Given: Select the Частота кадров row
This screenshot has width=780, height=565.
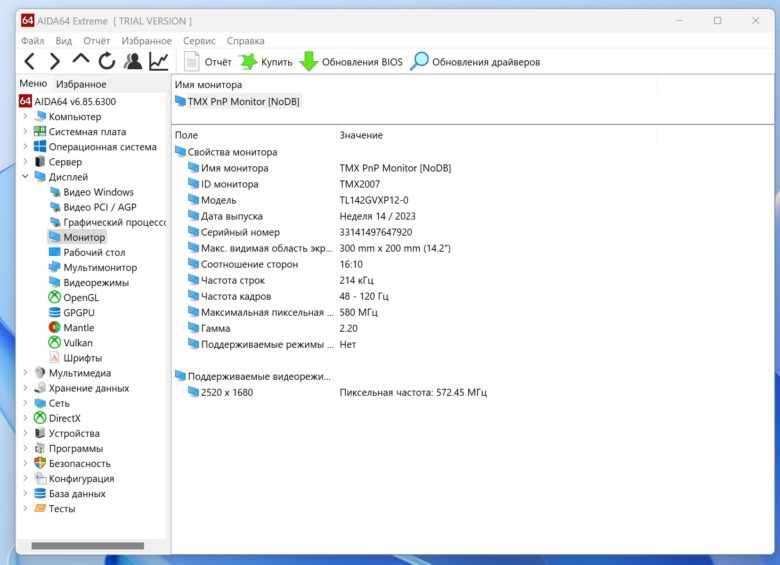Looking at the screenshot, I should pos(288,296).
